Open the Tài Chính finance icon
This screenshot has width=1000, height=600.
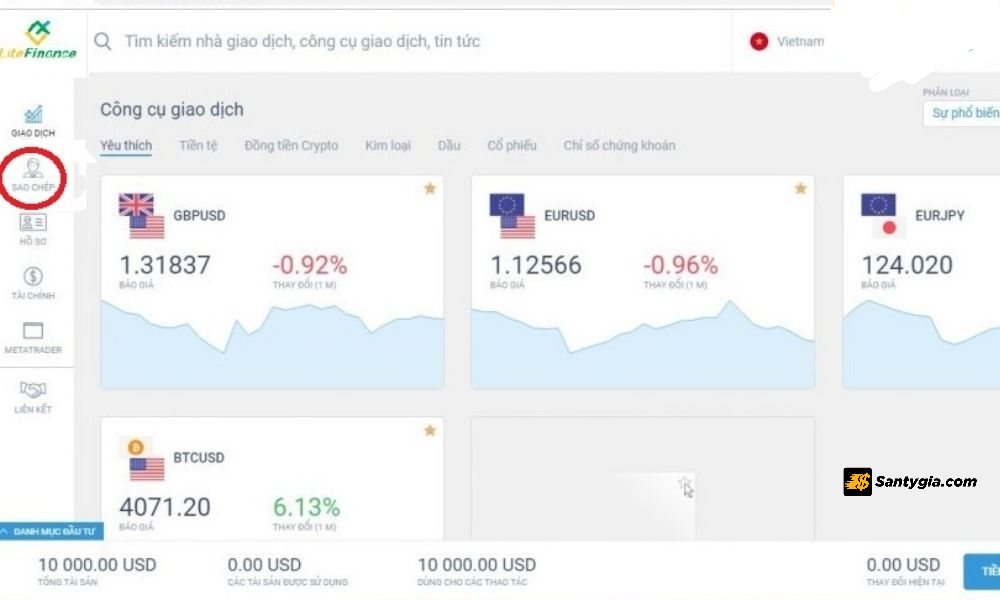pyautogui.click(x=33, y=278)
